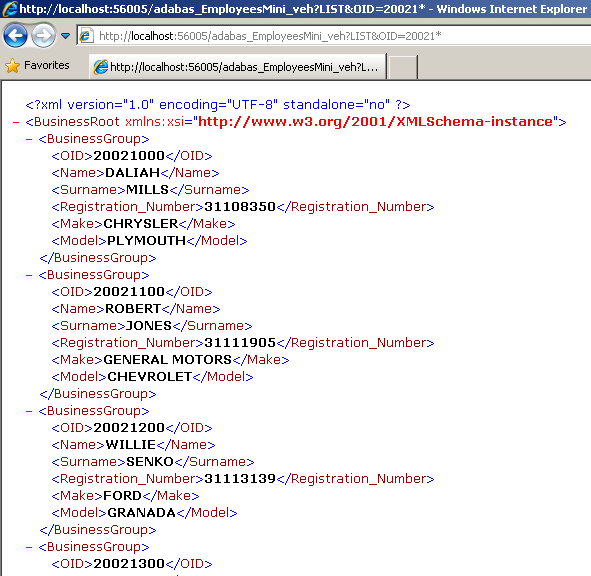Screen dimensions: 591x576
Task: Click the registration number 31108350
Action: 240,207
